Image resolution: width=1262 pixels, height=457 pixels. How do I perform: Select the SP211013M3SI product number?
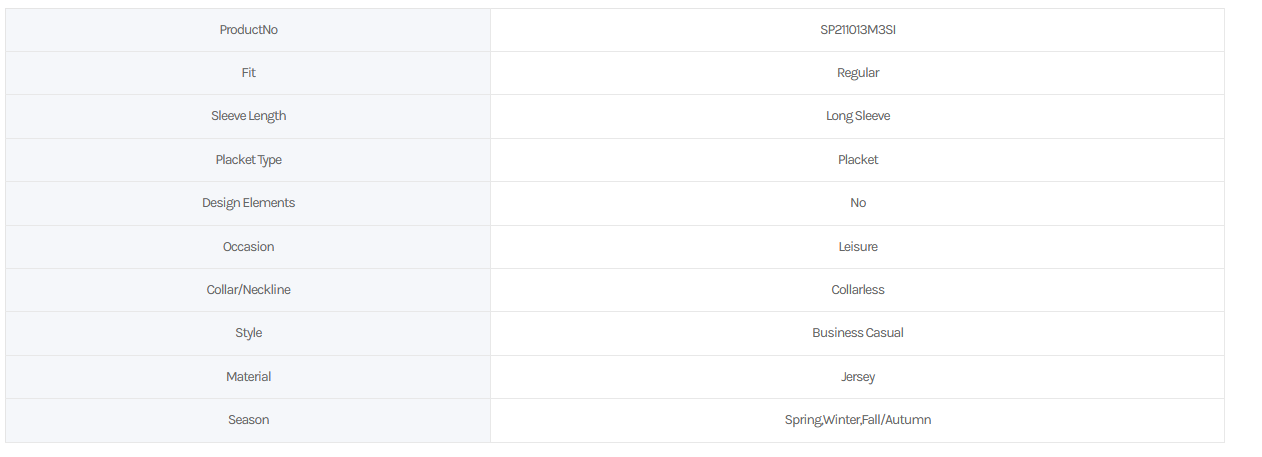click(857, 30)
